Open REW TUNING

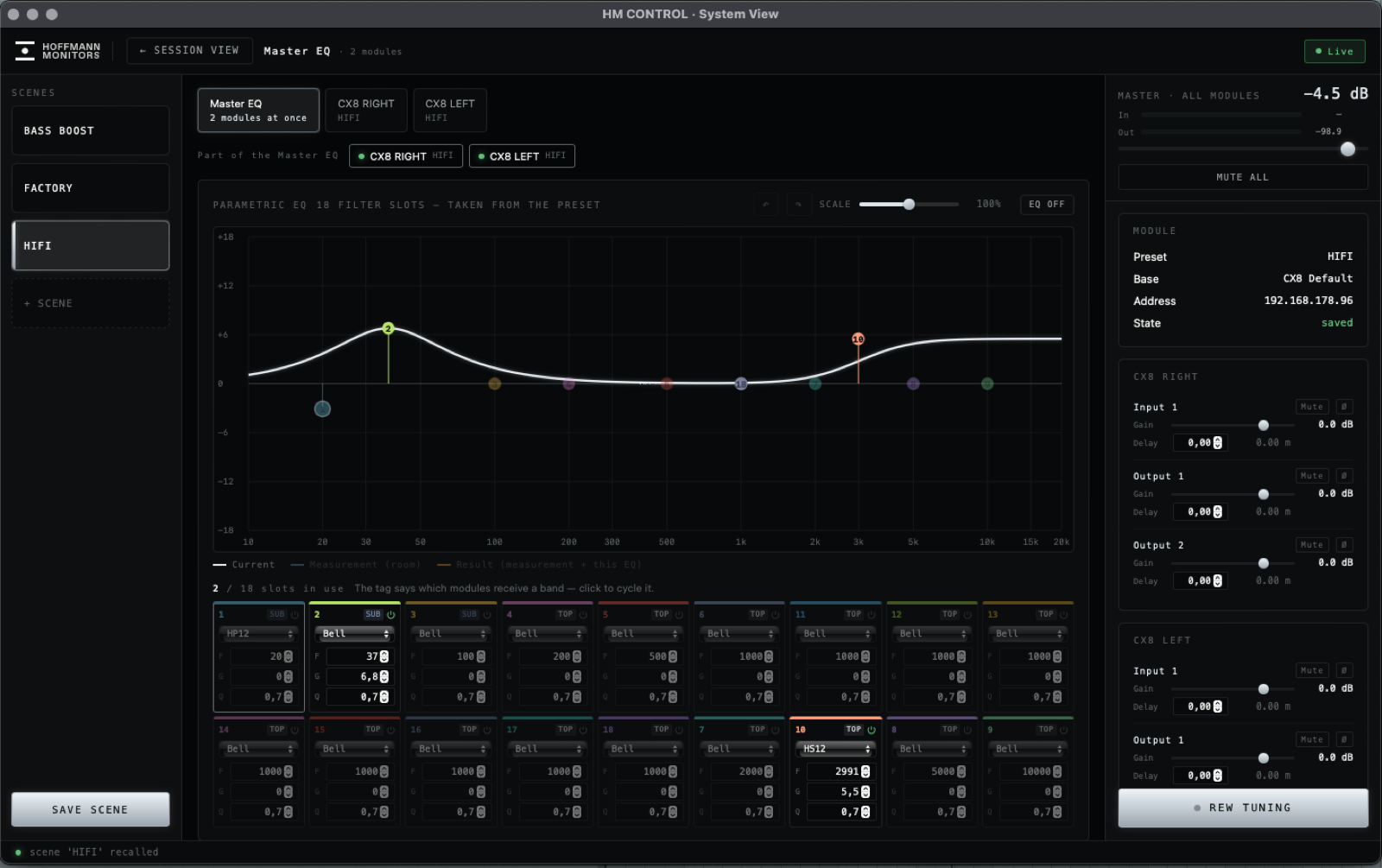1243,808
